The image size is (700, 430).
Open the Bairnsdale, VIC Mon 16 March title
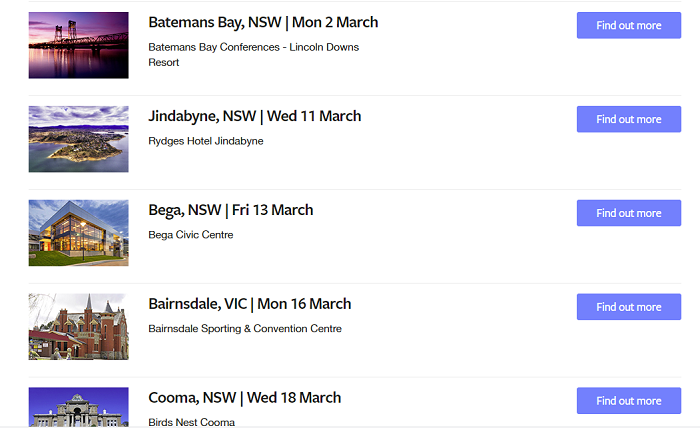[x=249, y=304]
